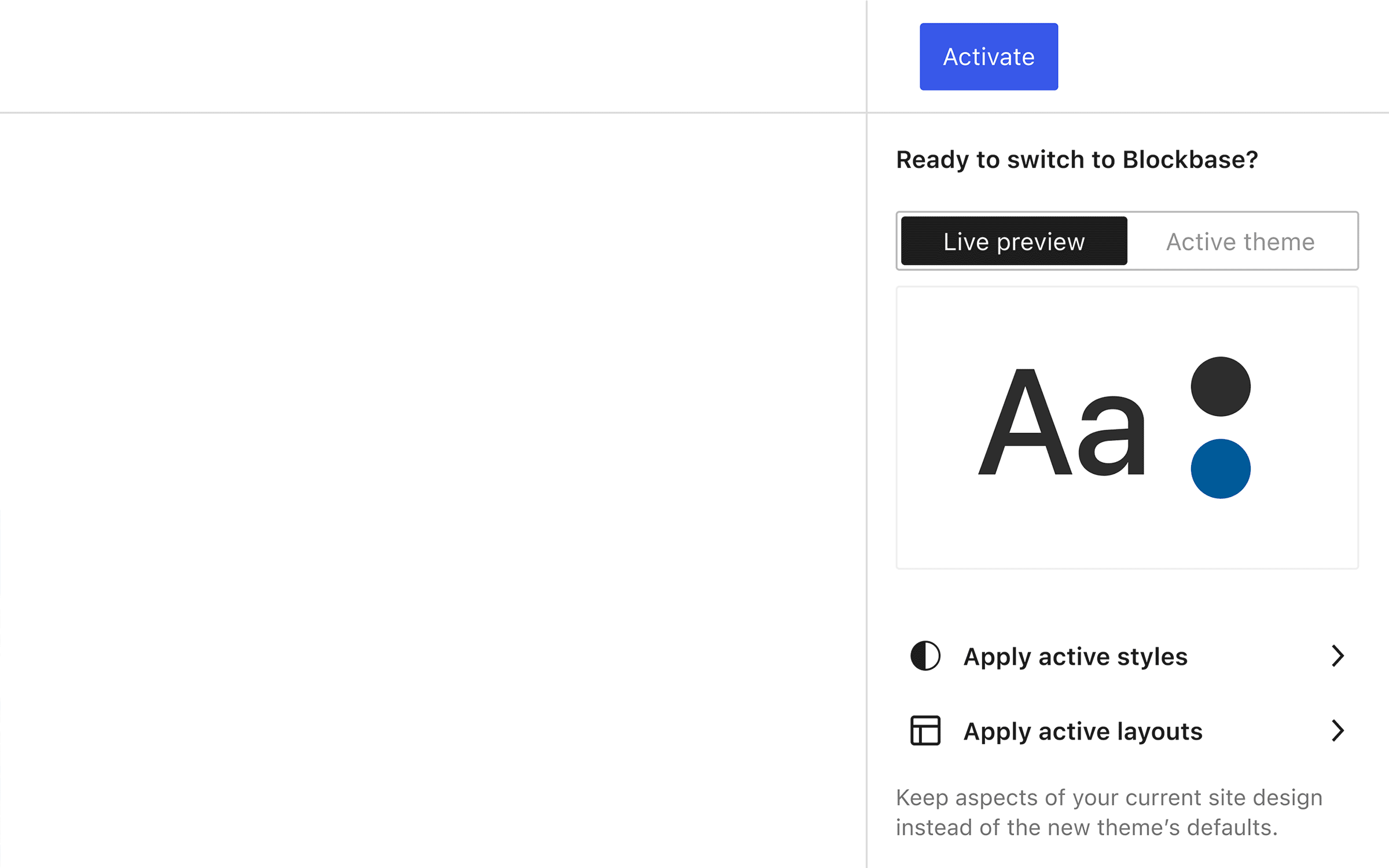Expand Apply active styles chevron
Image resolution: width=1389 pixels, height=868 pixels.
[x=1337, y=656]
